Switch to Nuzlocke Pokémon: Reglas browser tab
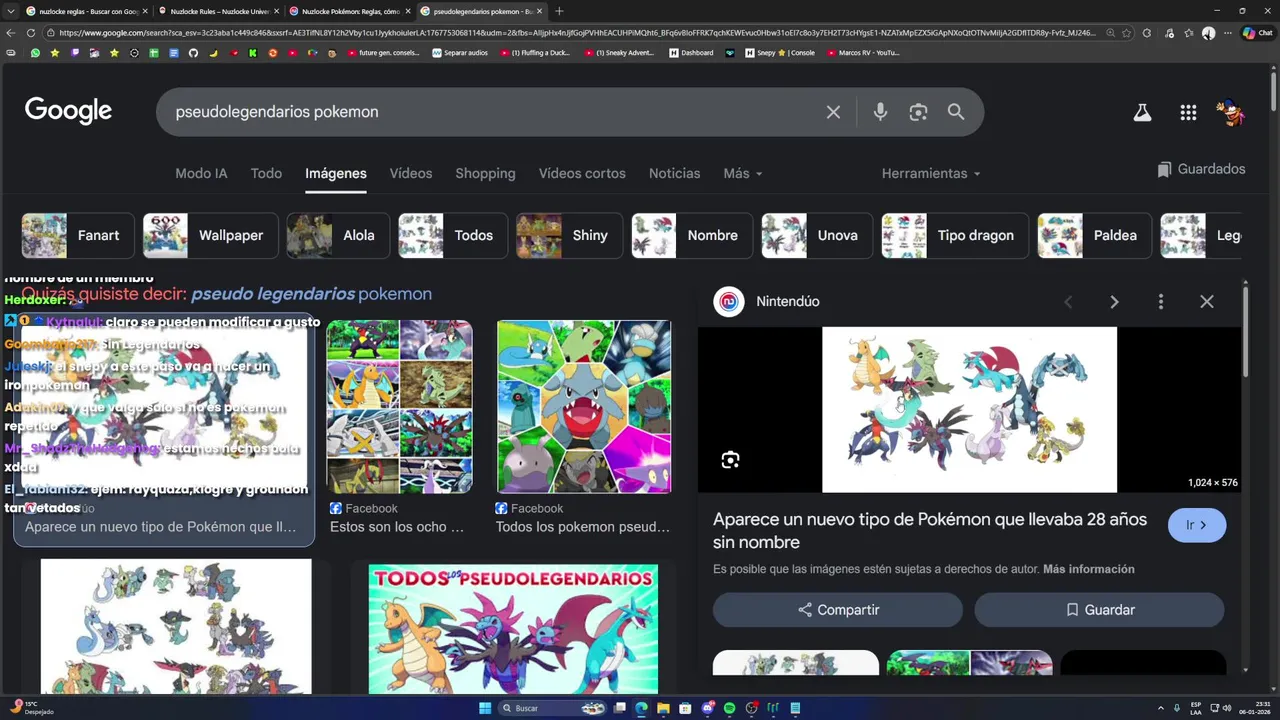The width and height of the screenshot is (1280, 720). 348,11
